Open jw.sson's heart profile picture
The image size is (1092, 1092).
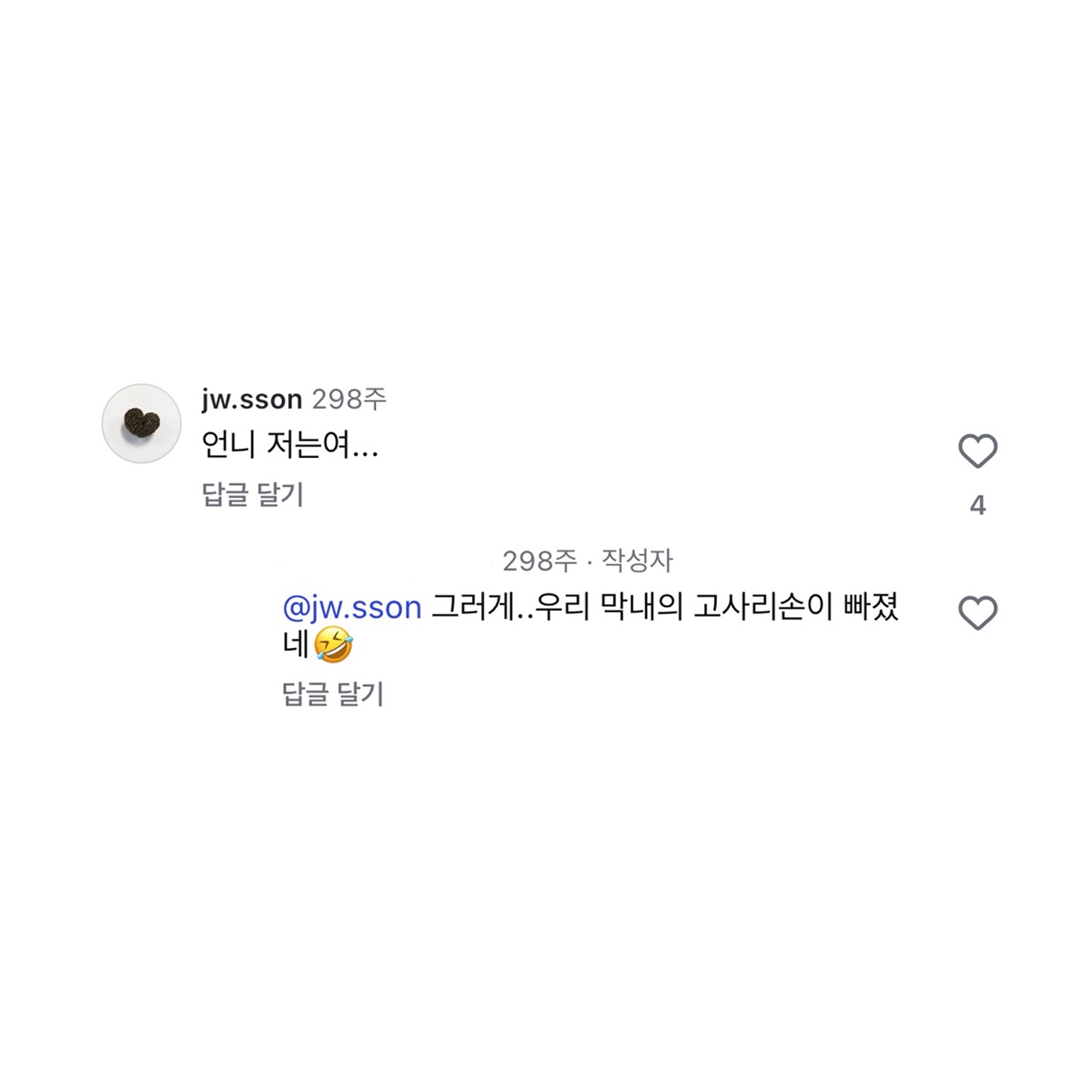click(x=141, y=423)
